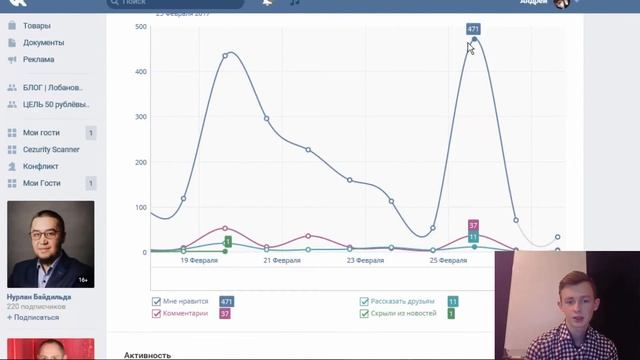Click the Активность heading
Screen dimensions: 640x360
click(x=147, y=355)
